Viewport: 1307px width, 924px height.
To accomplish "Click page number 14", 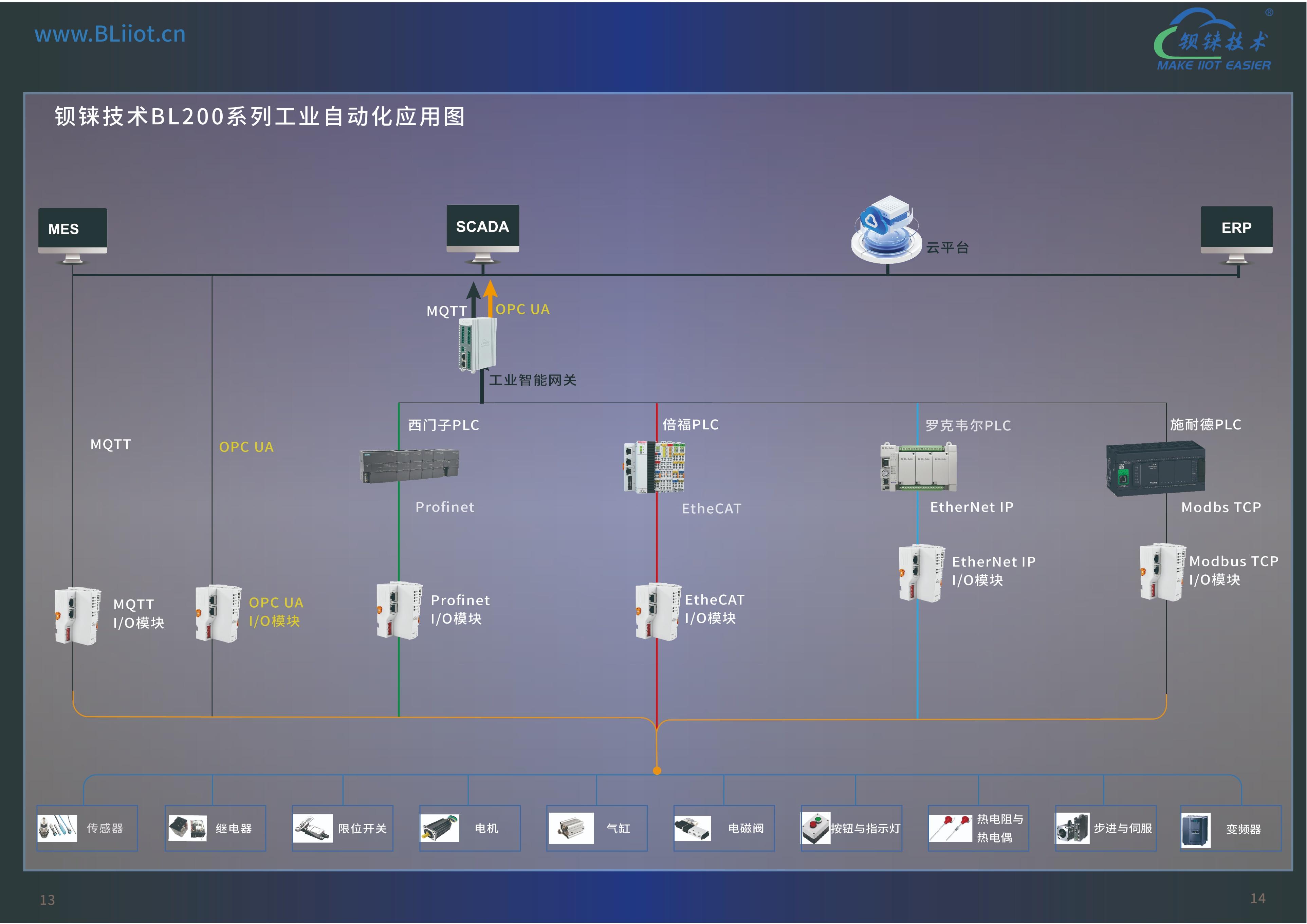I will pyautogui.click(x=1258, y=899).
